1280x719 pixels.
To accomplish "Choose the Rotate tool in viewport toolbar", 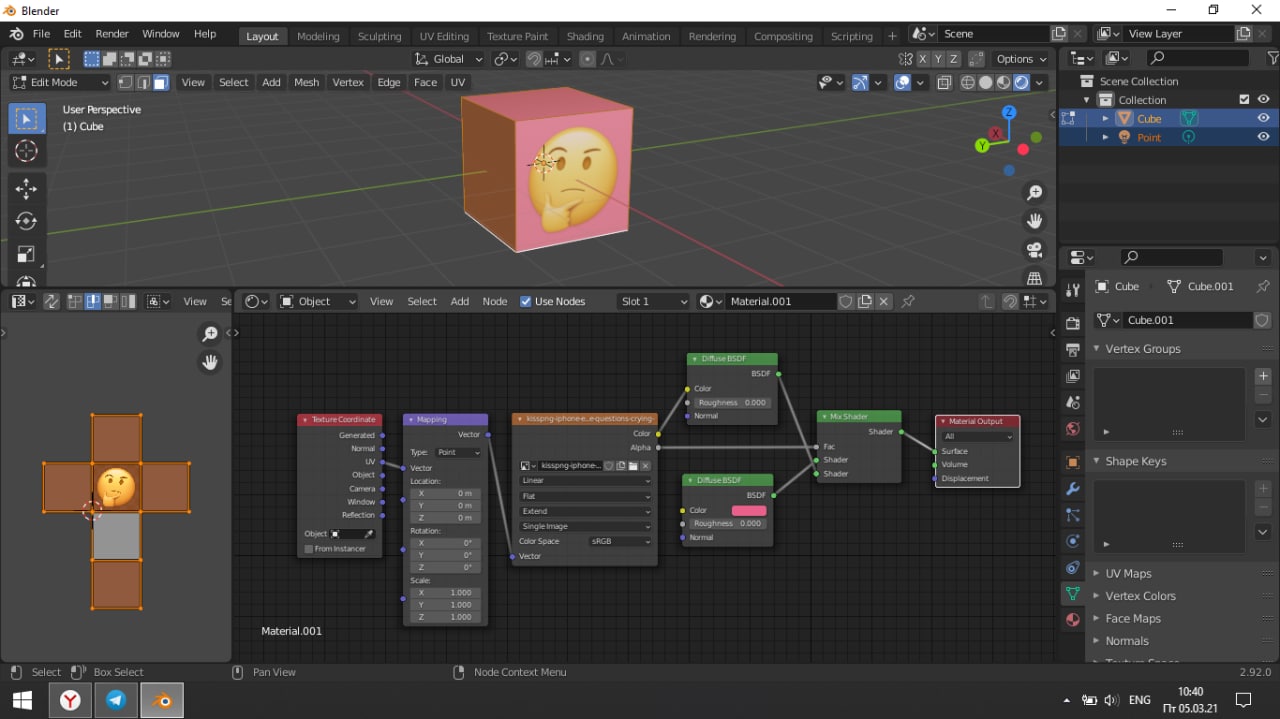I will (27, 221).
